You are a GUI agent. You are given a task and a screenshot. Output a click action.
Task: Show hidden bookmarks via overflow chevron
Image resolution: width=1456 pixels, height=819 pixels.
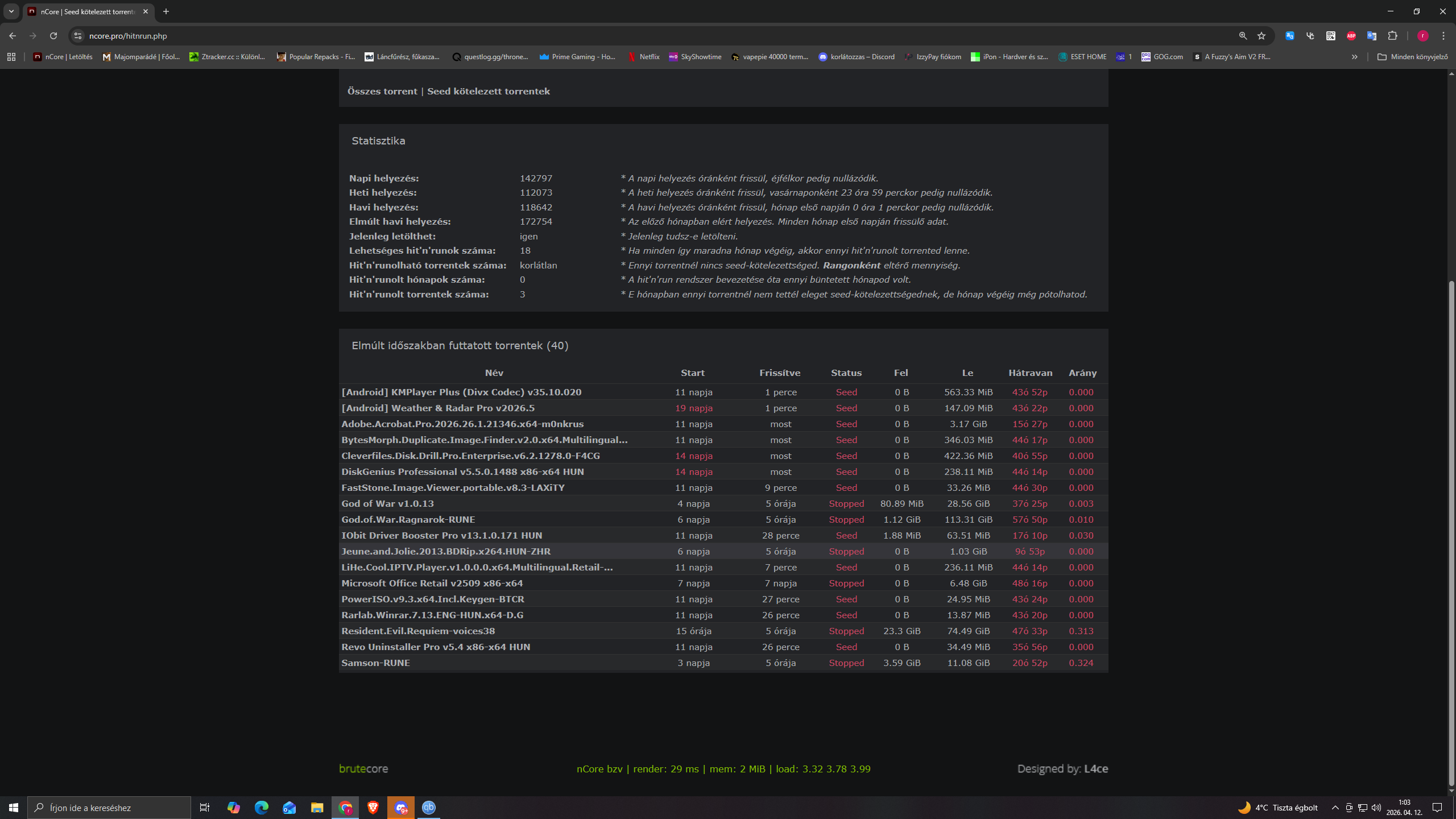pos(1355,57)
